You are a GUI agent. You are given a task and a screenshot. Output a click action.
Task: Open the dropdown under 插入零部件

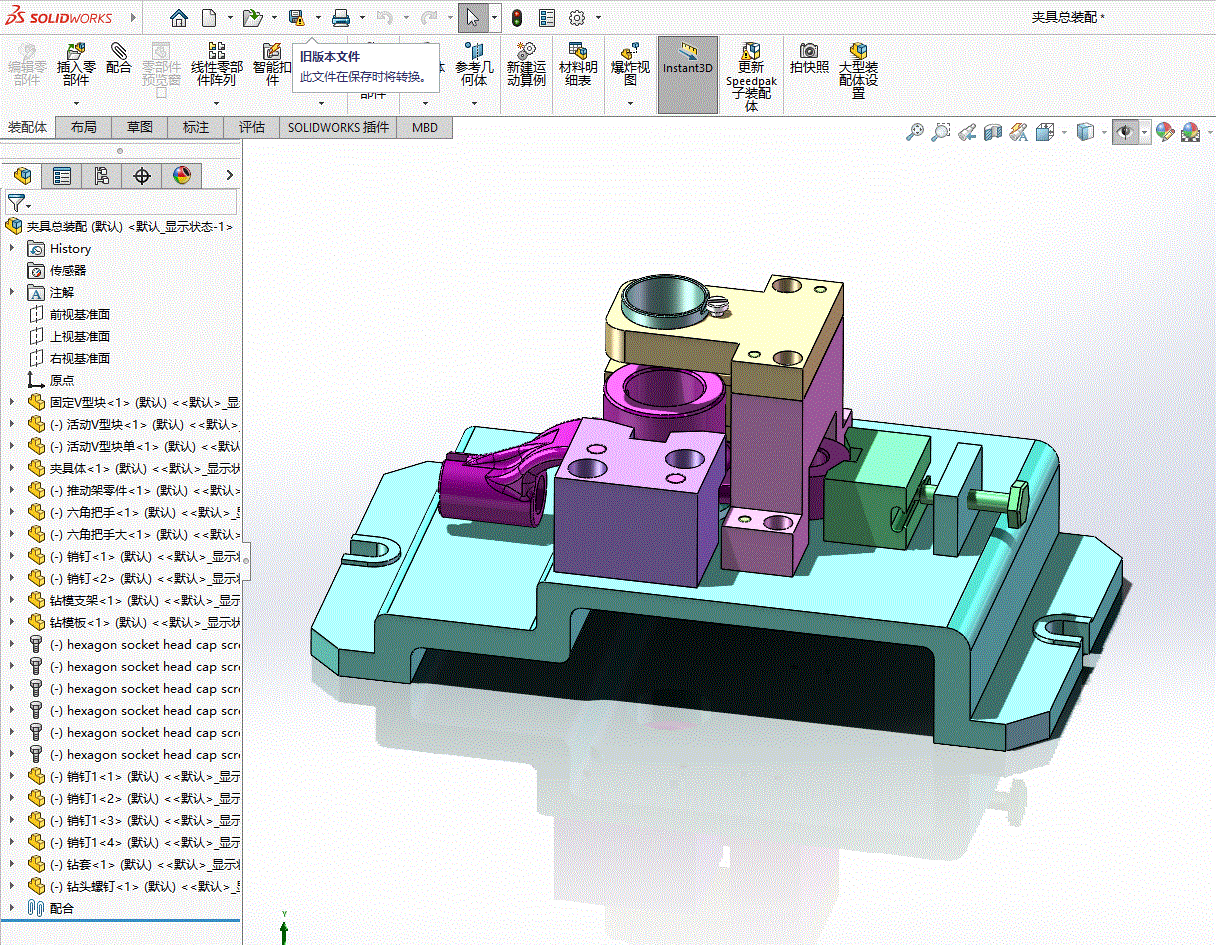coord(76,103)
